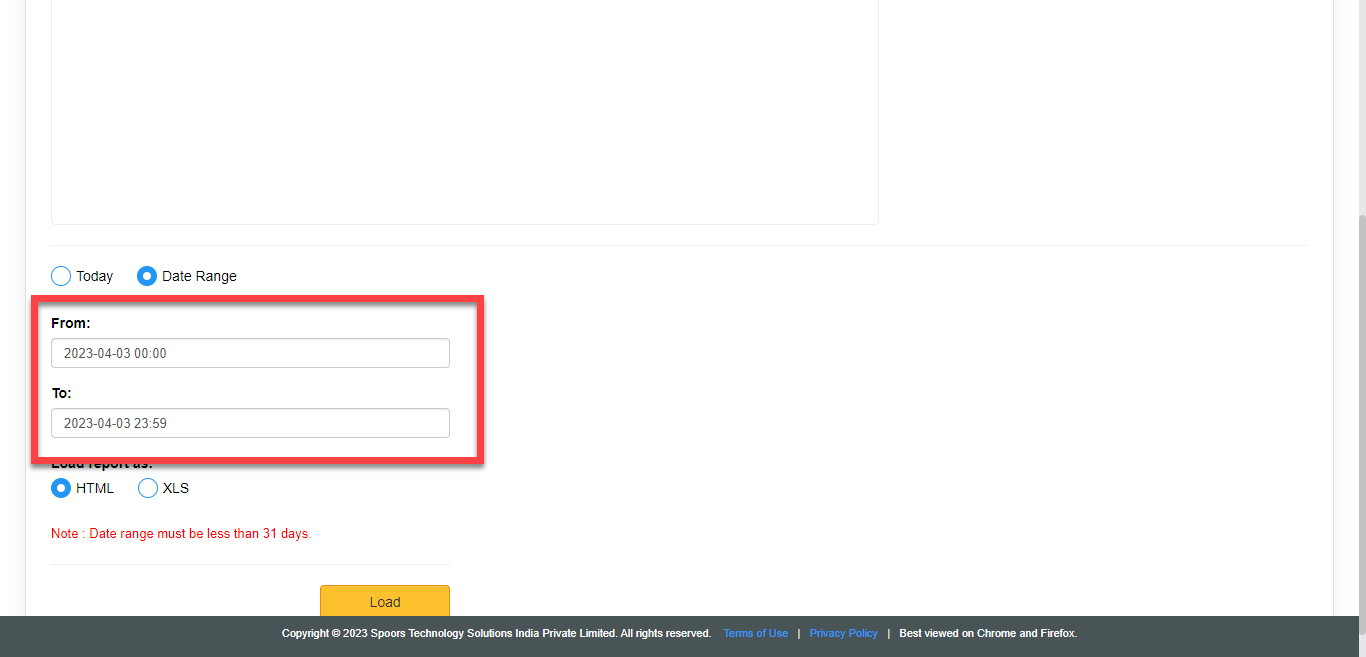
Task: Open the Privacy Policy link
Action: coord(843,633)
